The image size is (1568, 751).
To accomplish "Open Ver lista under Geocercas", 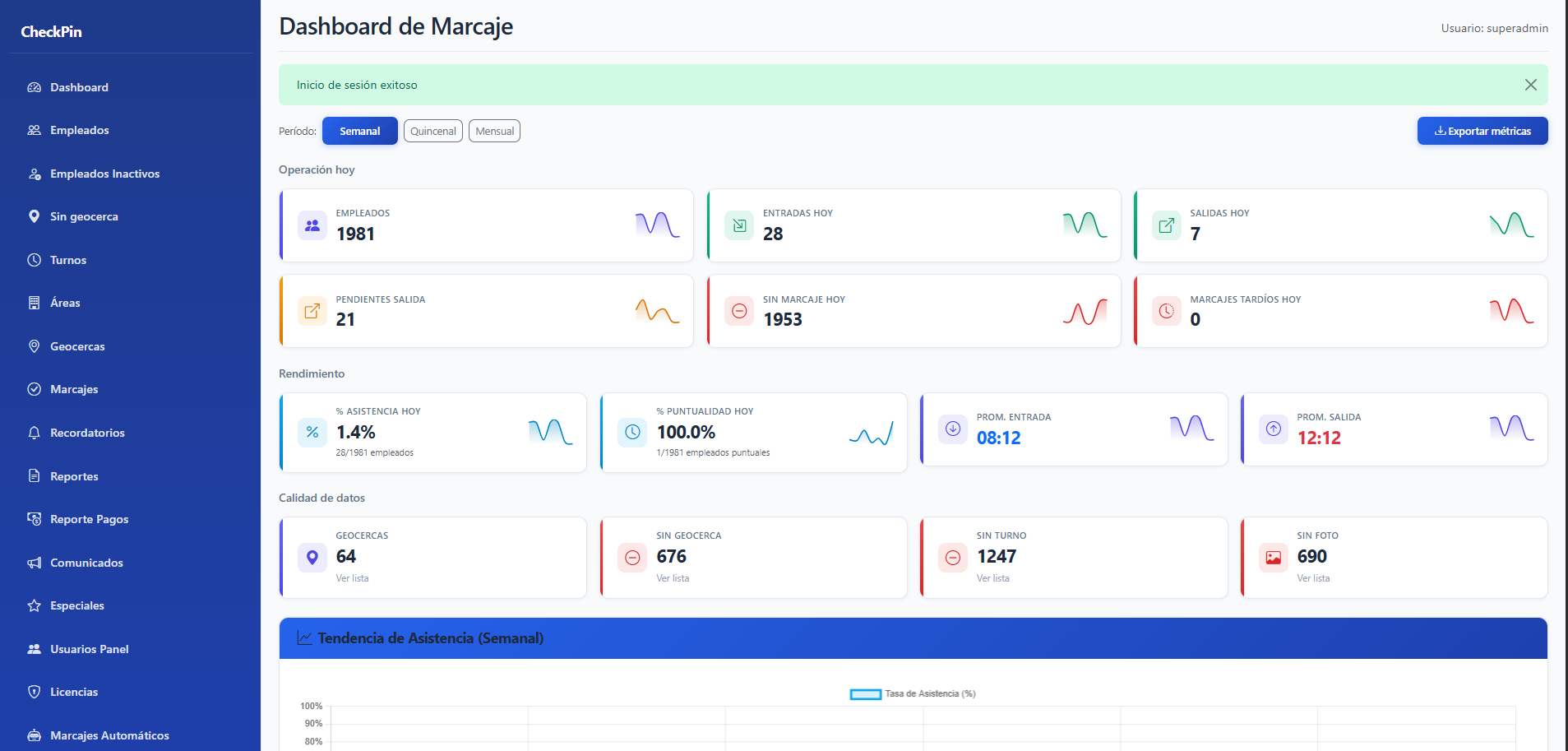I will coord(352,578).
